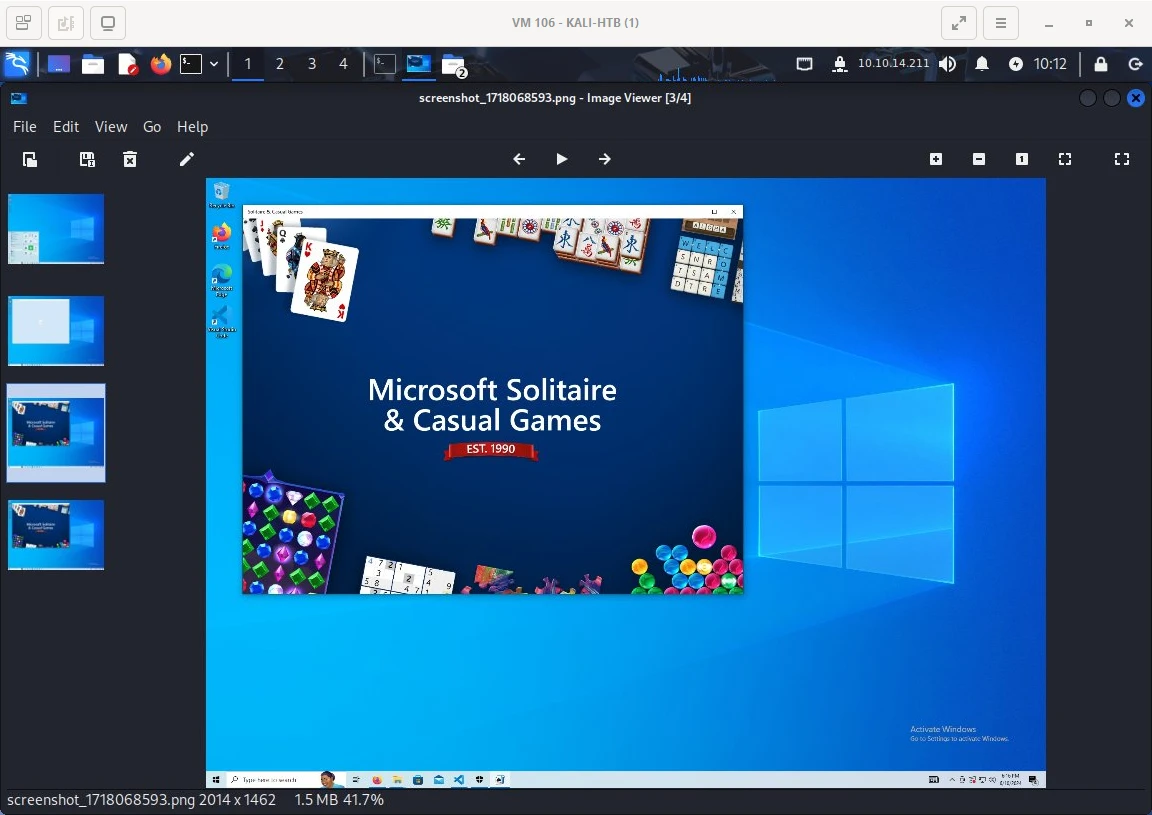Click the show desktop panel icon

59,64
